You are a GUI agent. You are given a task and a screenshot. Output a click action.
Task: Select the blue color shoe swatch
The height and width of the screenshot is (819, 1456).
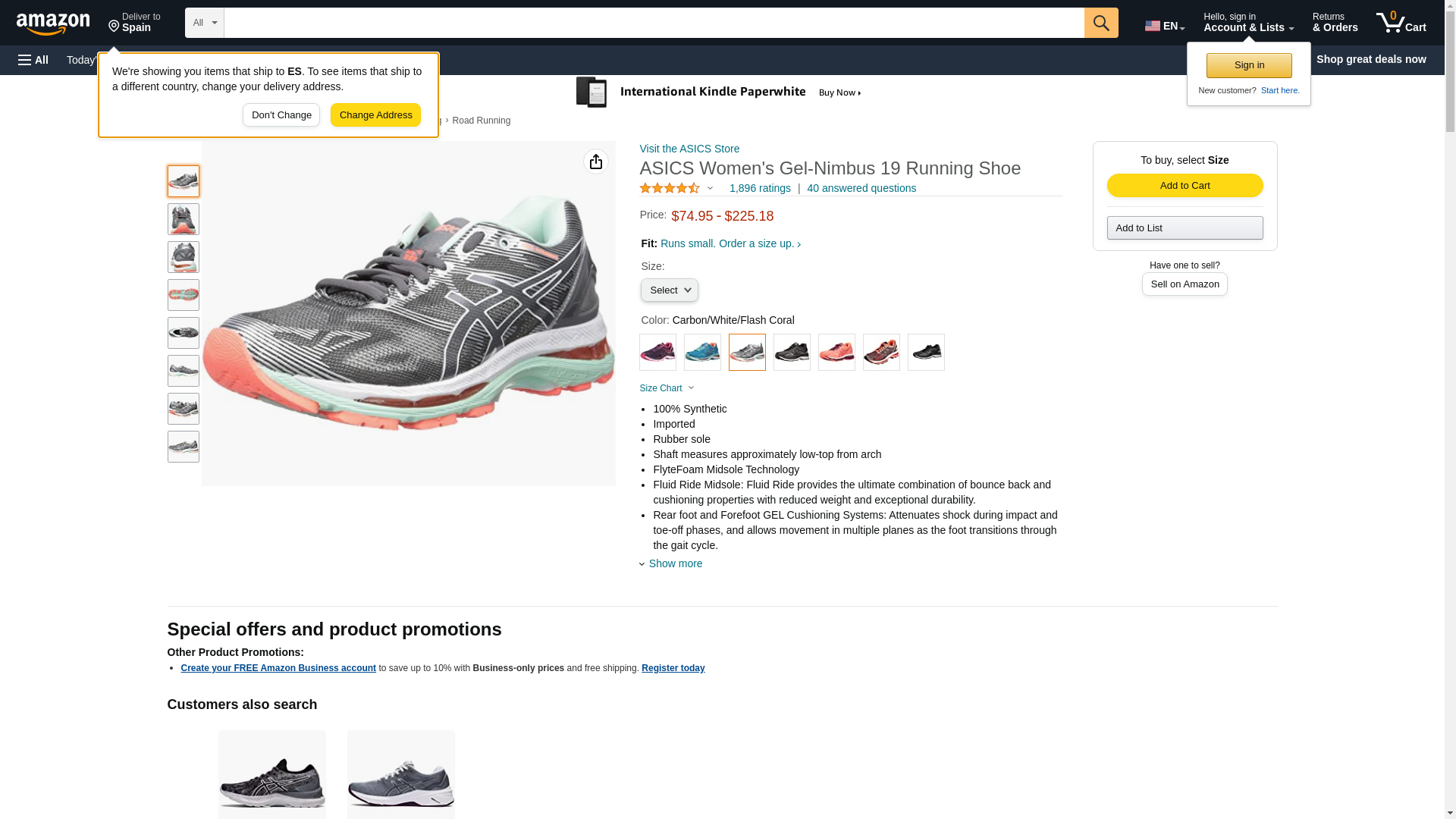point(702,353)
